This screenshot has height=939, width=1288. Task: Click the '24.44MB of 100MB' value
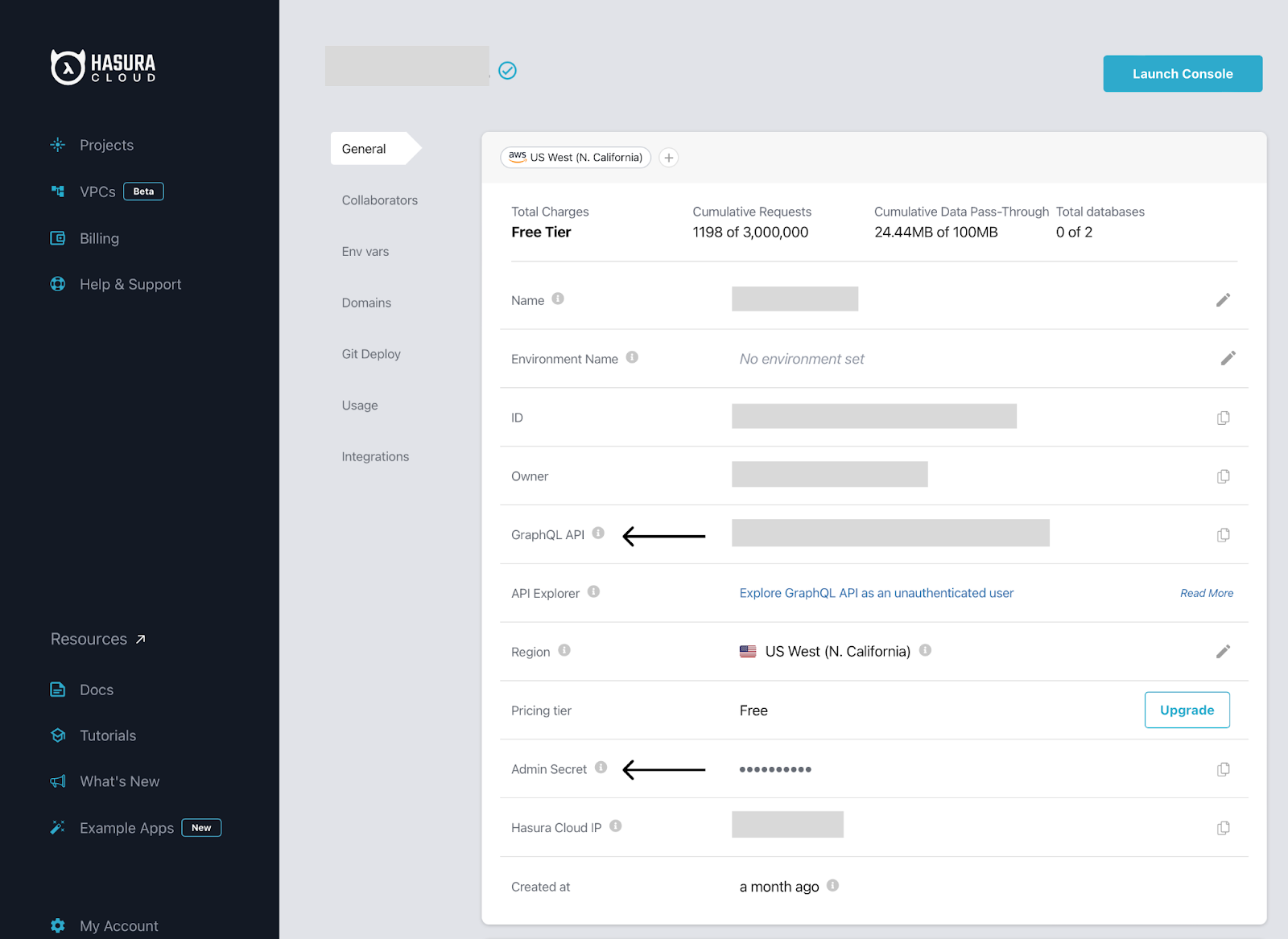(935, 233)
